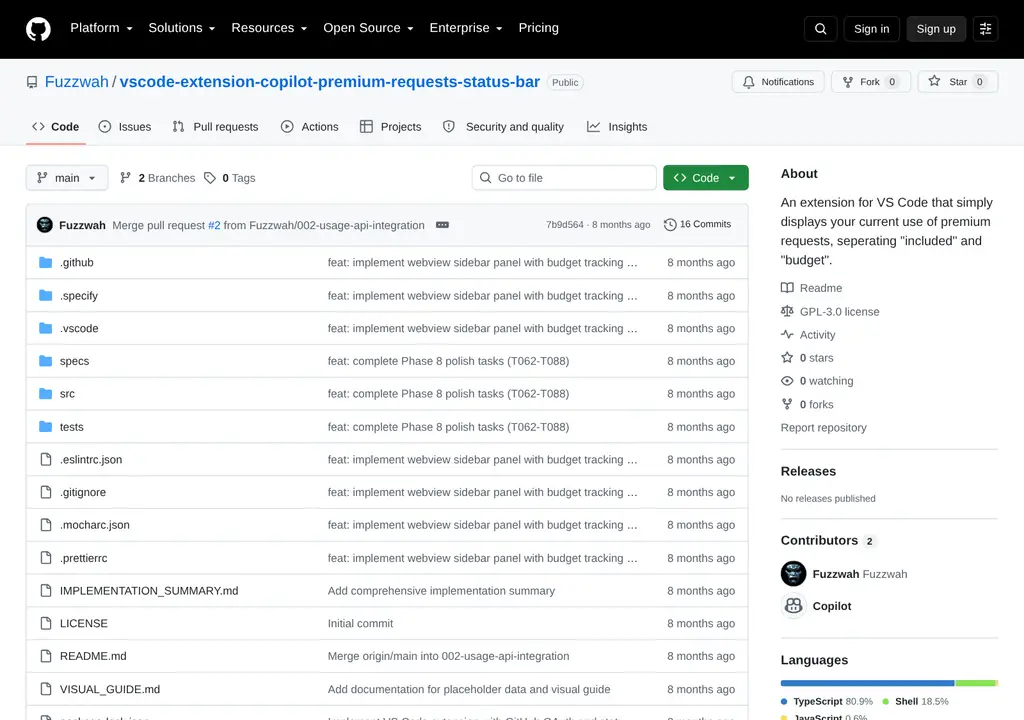Switch to Security and quality tab

pos(504,127)
